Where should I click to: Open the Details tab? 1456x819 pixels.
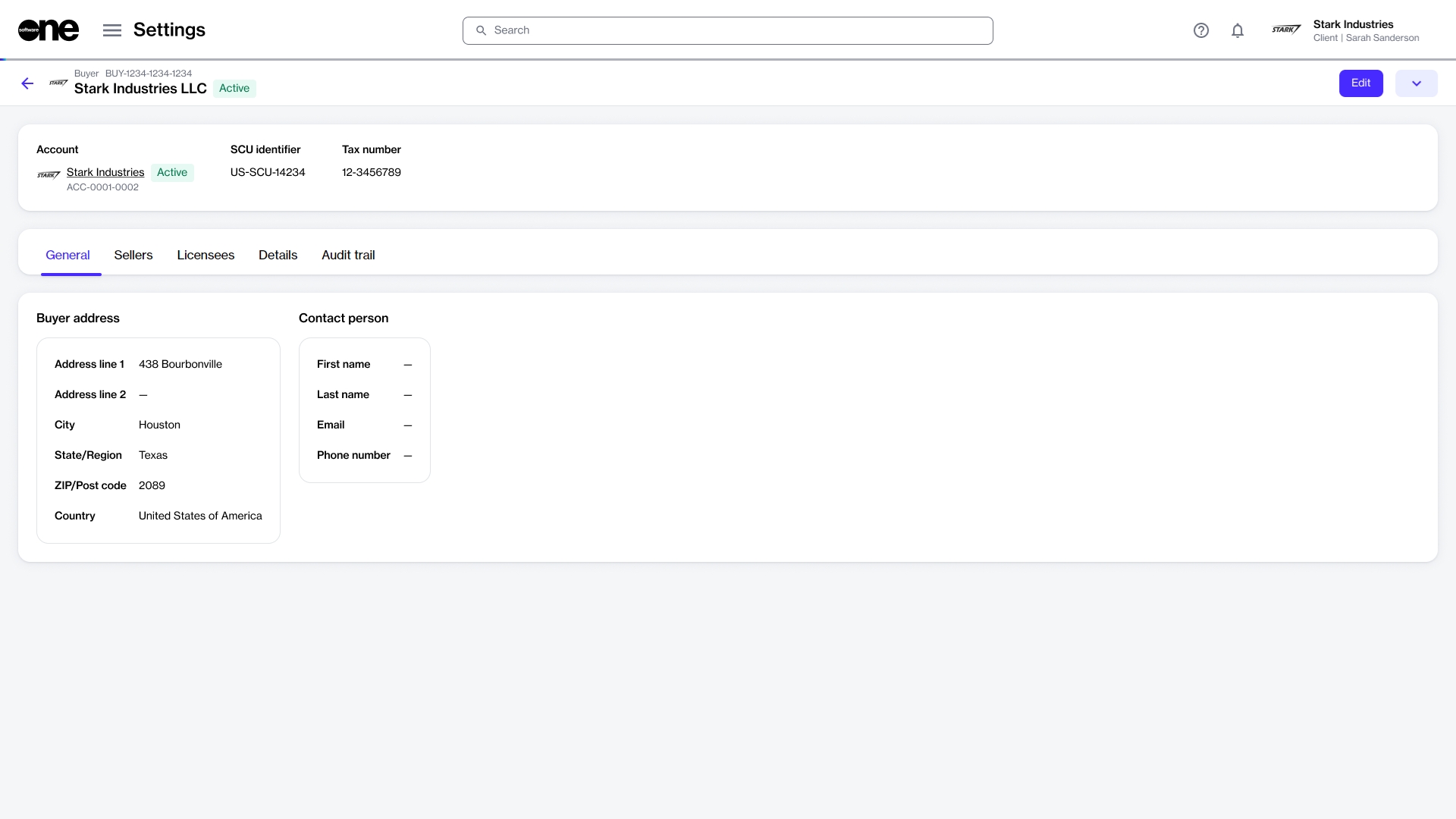[278, 255]
